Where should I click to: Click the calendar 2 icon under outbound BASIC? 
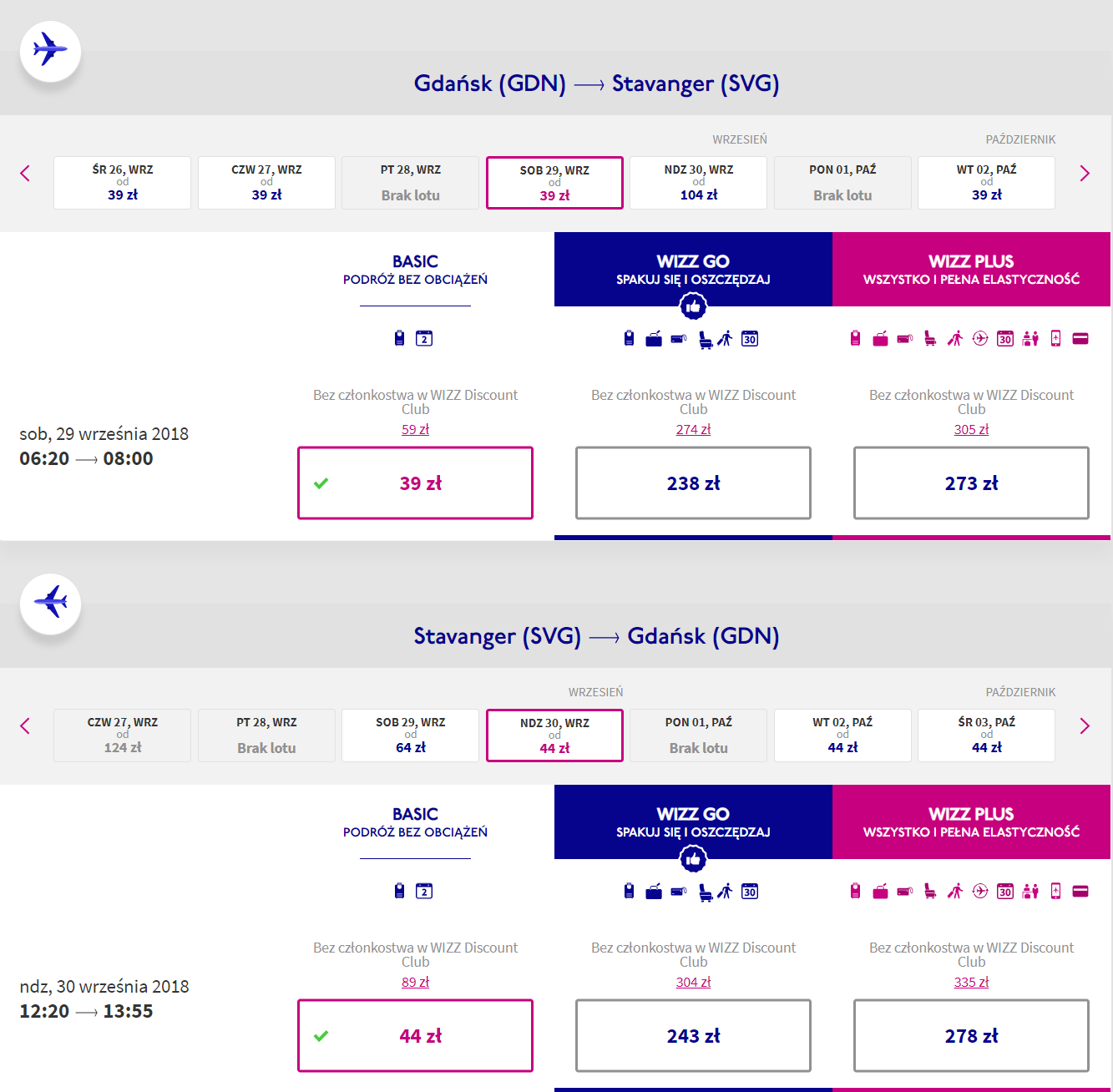coord(424,338)
